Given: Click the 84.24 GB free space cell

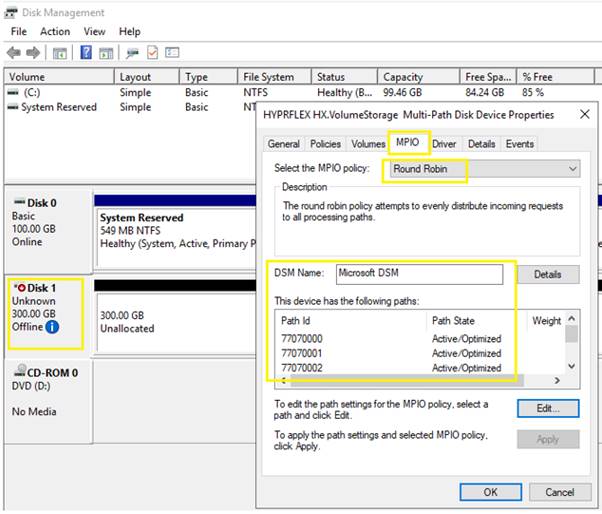Looking at the screenshot, I should pos(485,93).
